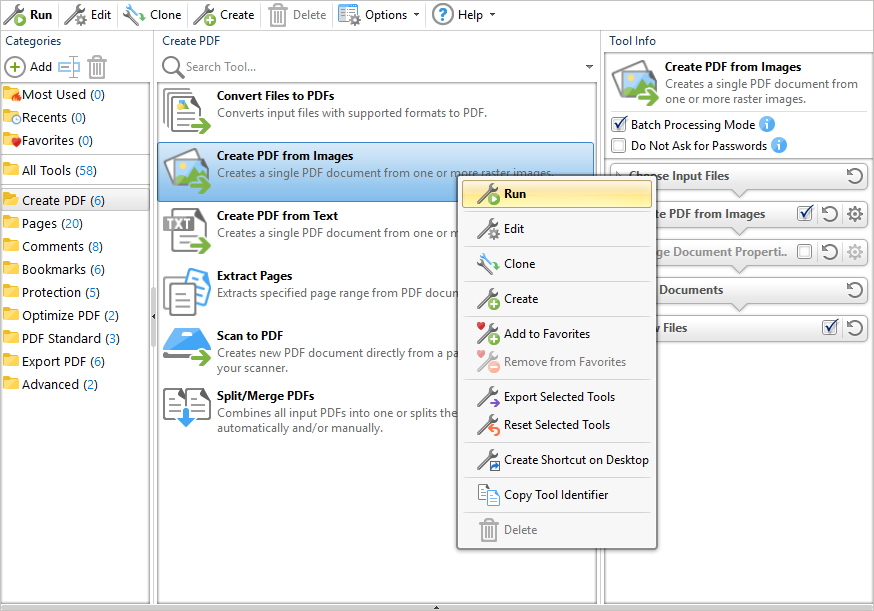The image size is (874, 611).
Task: Click the Batch Processing Mode info icon
Action: (767, 125)
